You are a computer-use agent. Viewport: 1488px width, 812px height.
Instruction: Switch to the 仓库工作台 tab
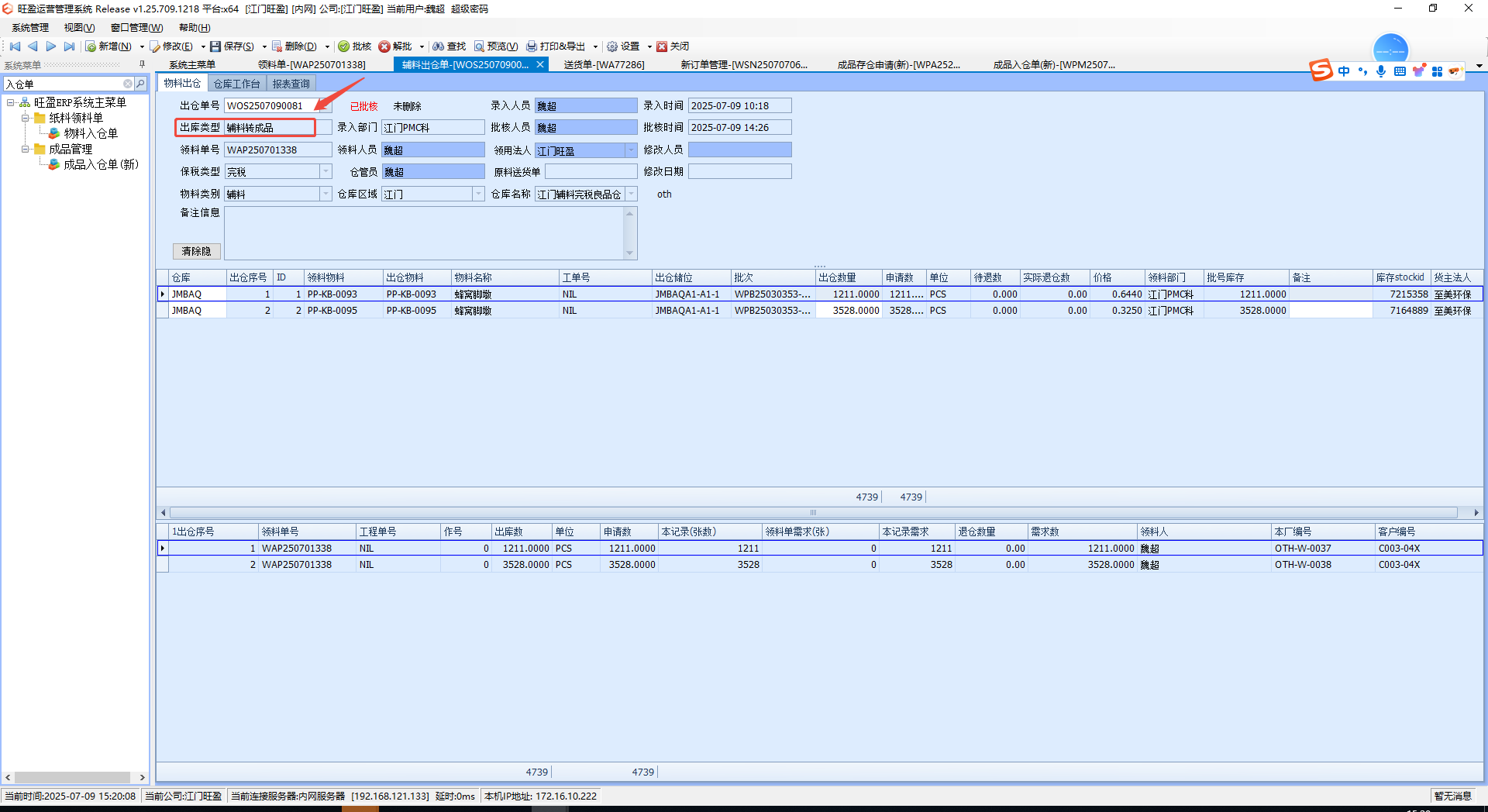[237, 84]
